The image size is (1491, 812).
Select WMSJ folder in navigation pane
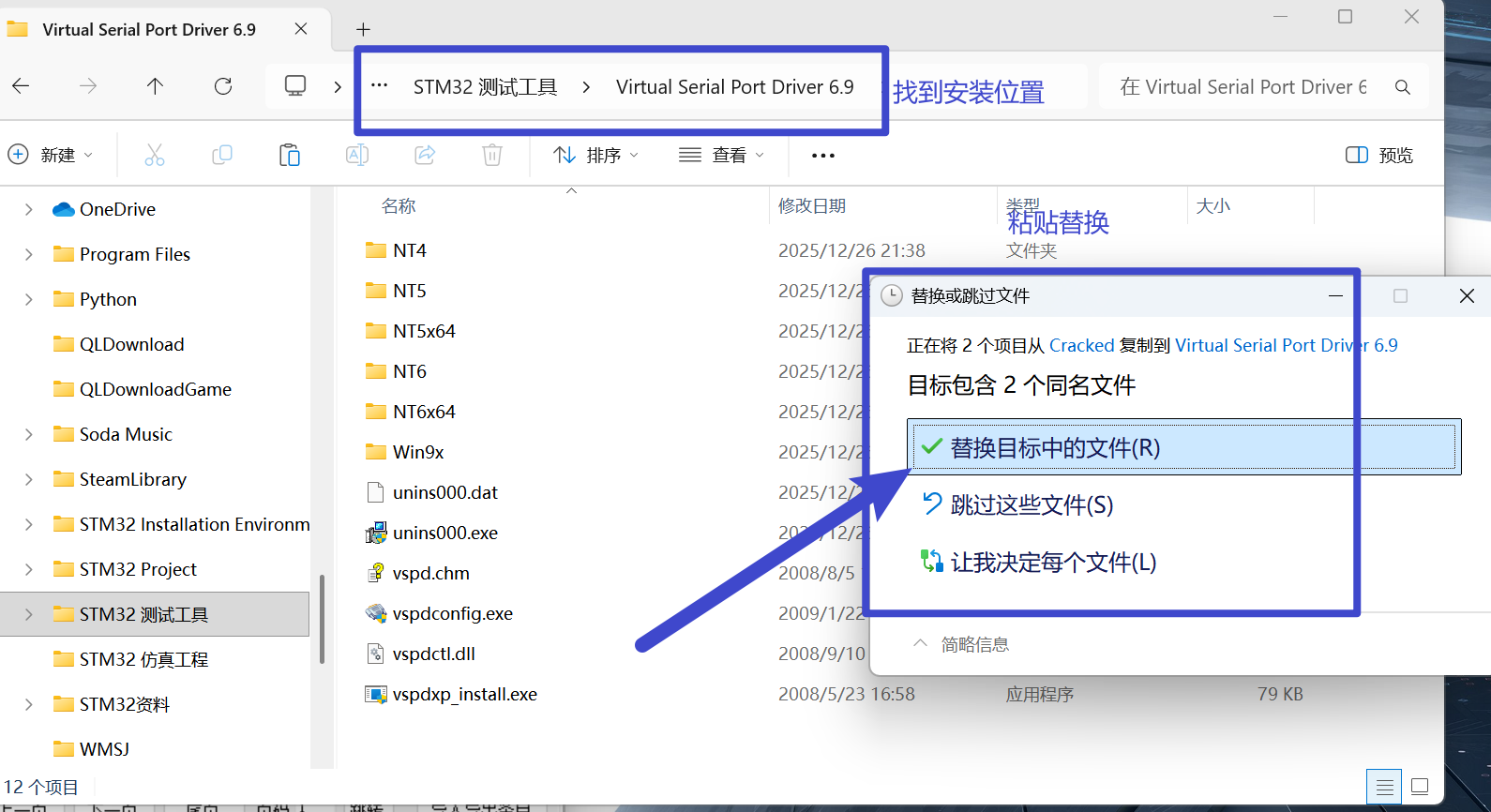[x=104, y=749]
